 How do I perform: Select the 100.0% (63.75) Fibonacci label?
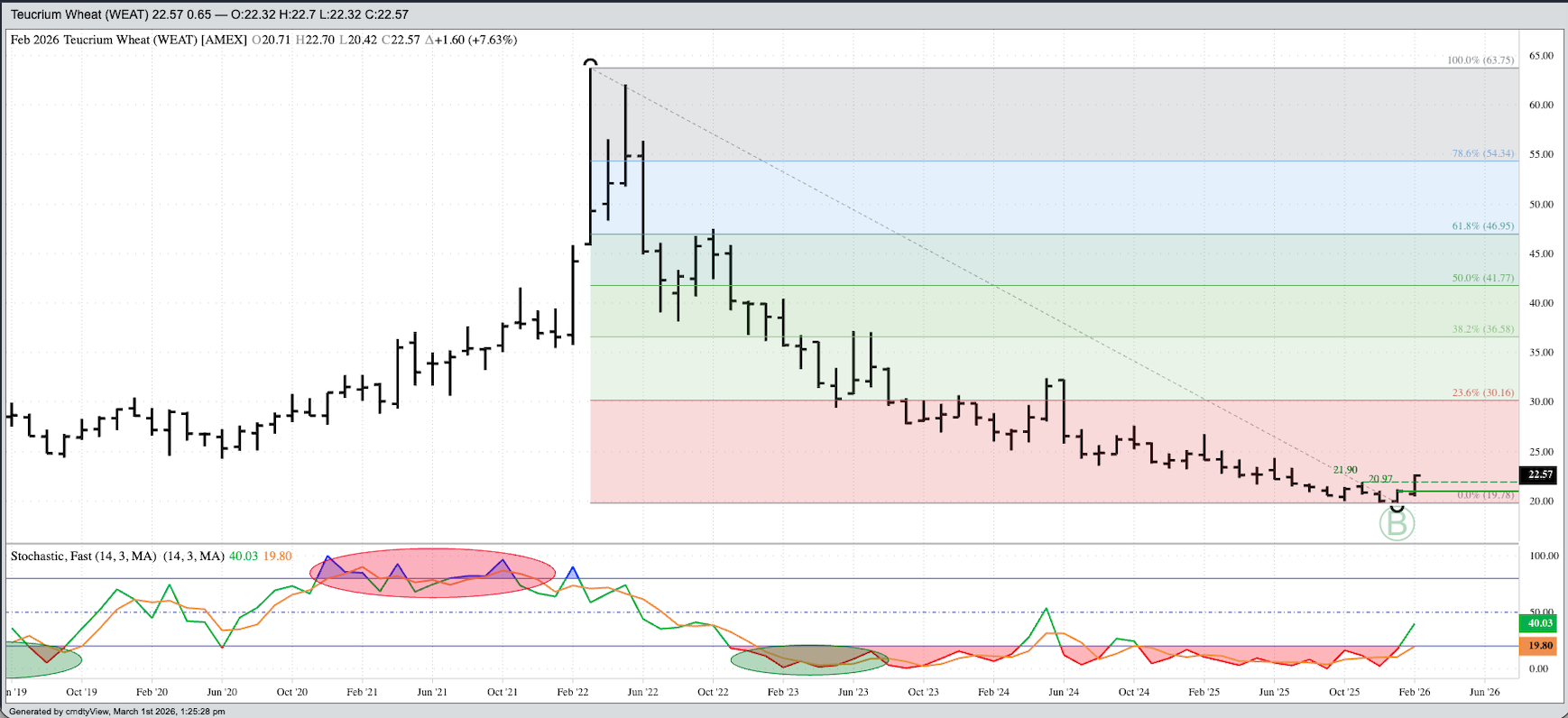tap(1480, 60)
